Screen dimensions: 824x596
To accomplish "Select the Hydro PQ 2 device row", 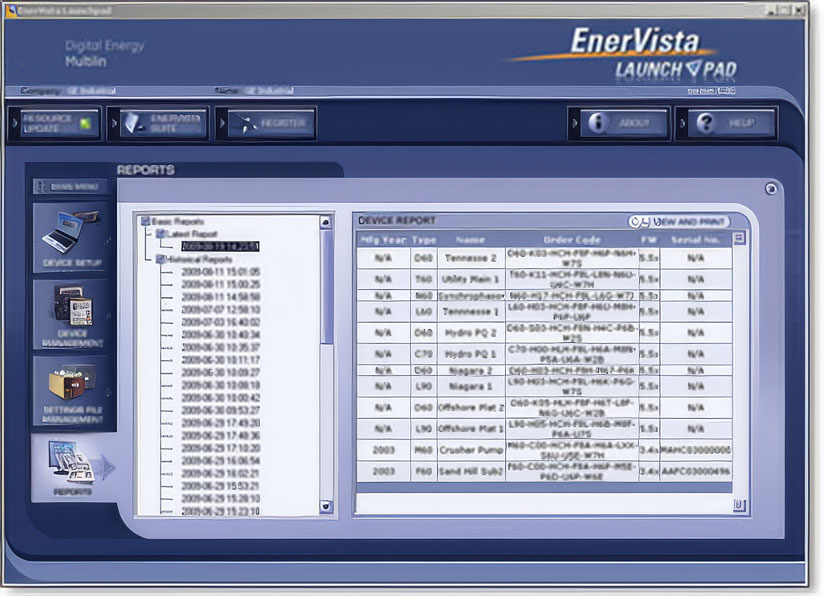I will tap(544, 333).
